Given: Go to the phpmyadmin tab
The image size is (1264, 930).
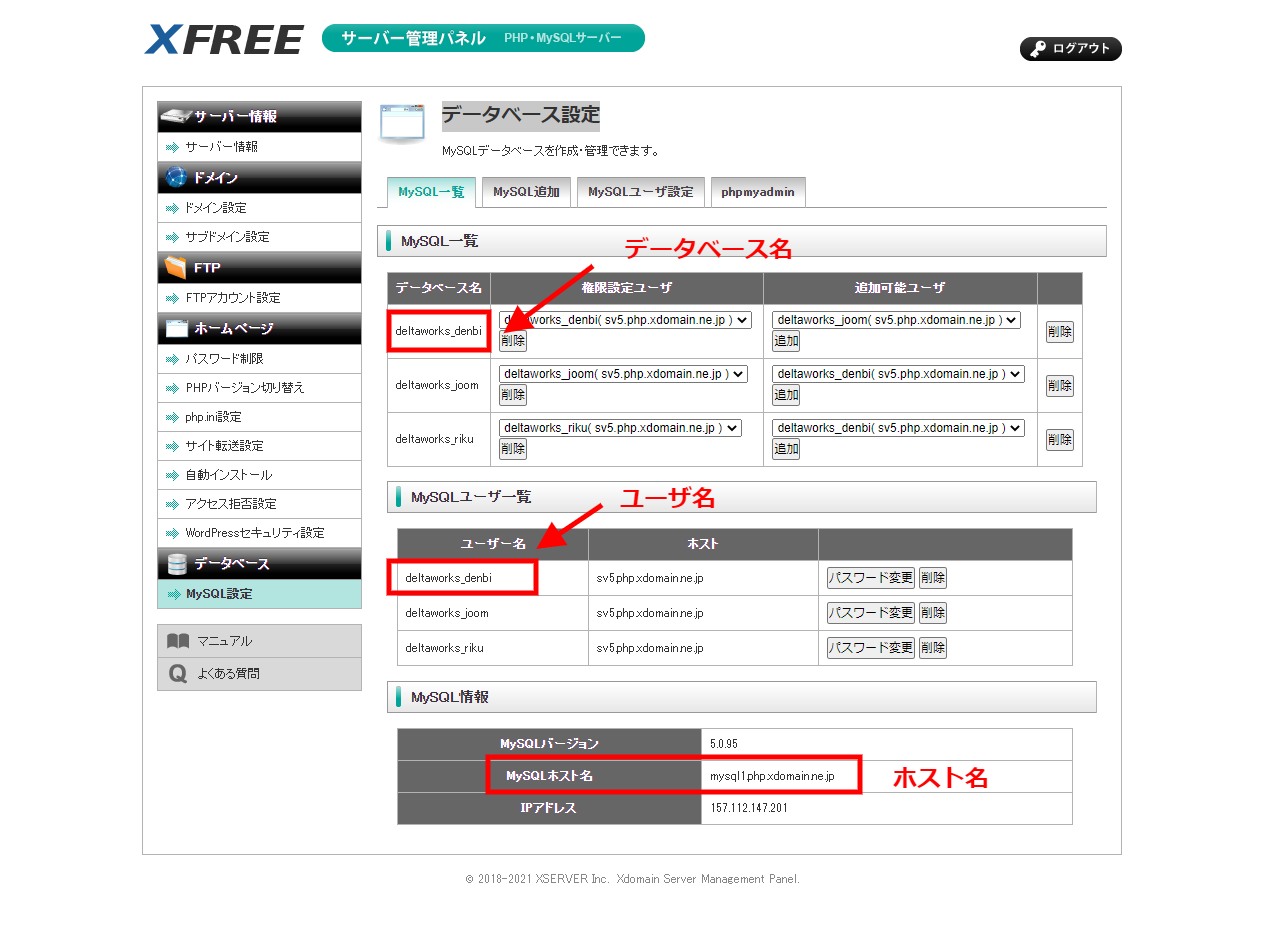Looking at the screenshot, I should point(758,192).
